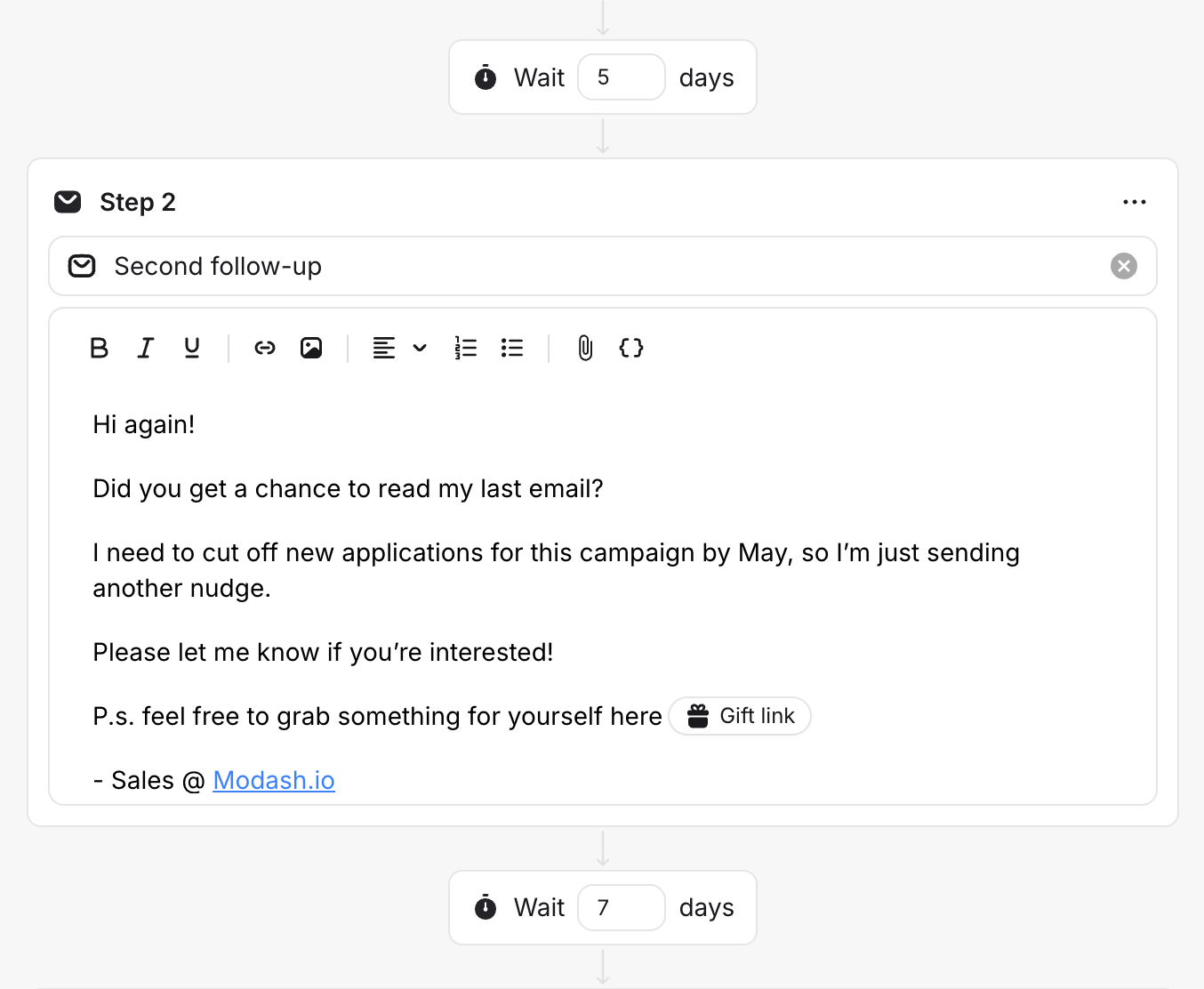Create a numbered list in the email
Image resolution: width=1204 pixels, height=989 pixels.
coord(466,348)
